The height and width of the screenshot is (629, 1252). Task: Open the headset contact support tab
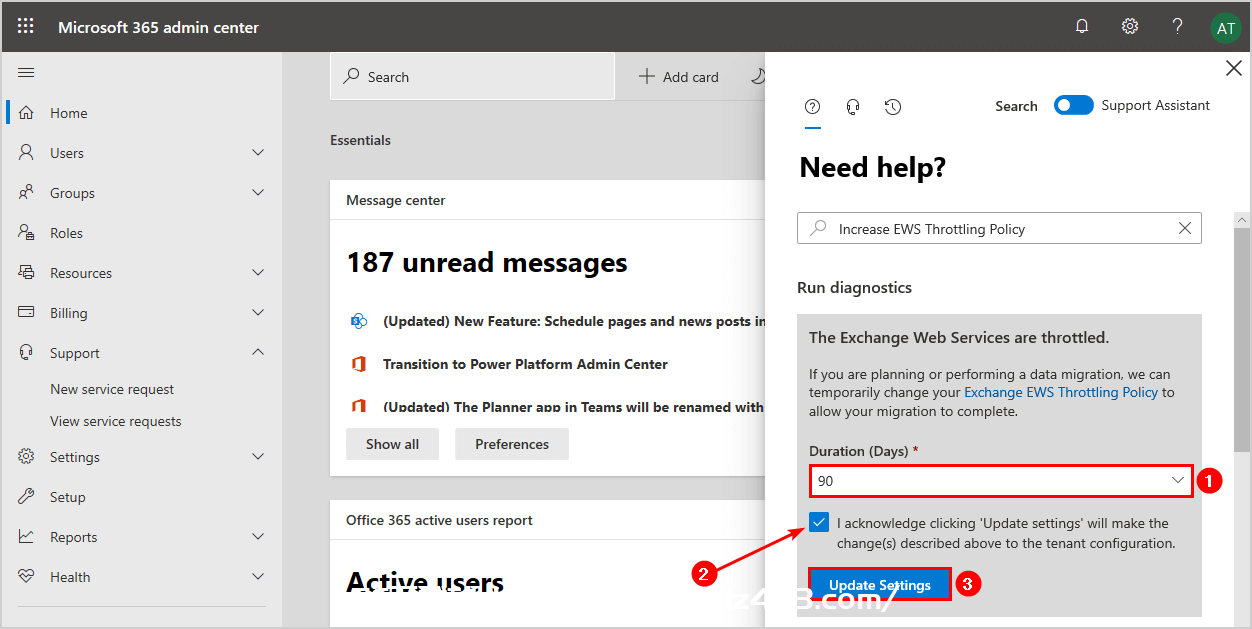click(x=853, y=107)
